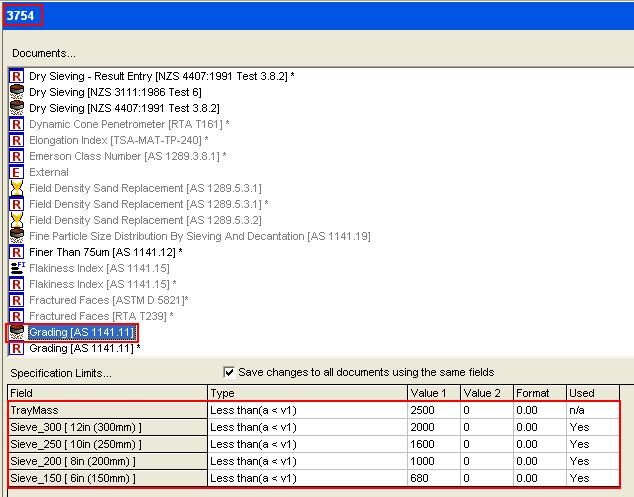Click hourglass icon for first Field Density Sand Replacement
Image resolution: width=634 pixels, height=497 pixels.
click(16, 188)
